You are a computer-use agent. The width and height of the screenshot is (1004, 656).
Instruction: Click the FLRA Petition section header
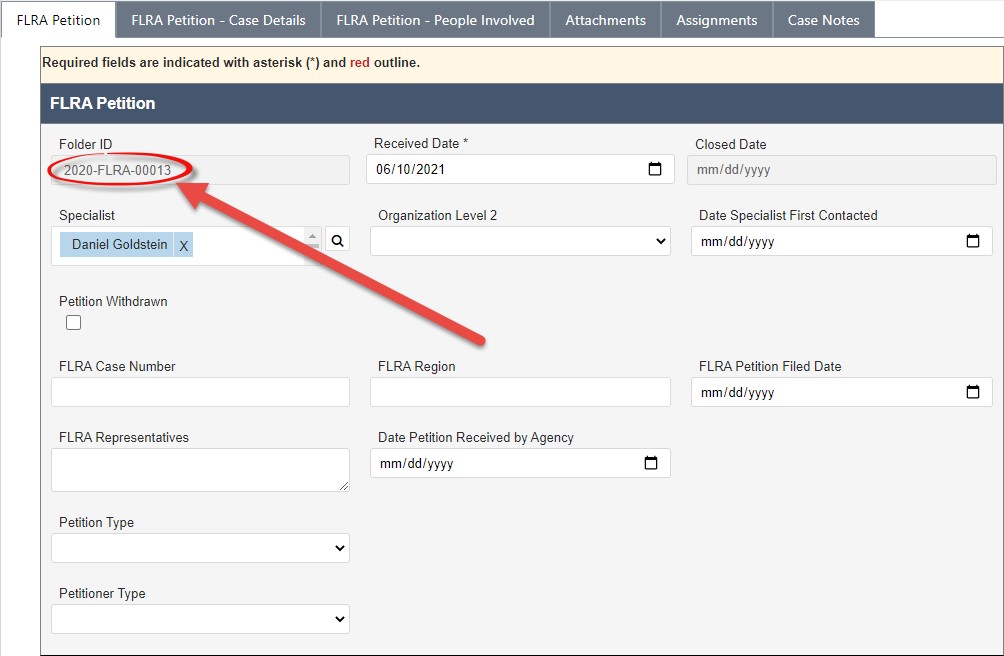coord(521,103)
